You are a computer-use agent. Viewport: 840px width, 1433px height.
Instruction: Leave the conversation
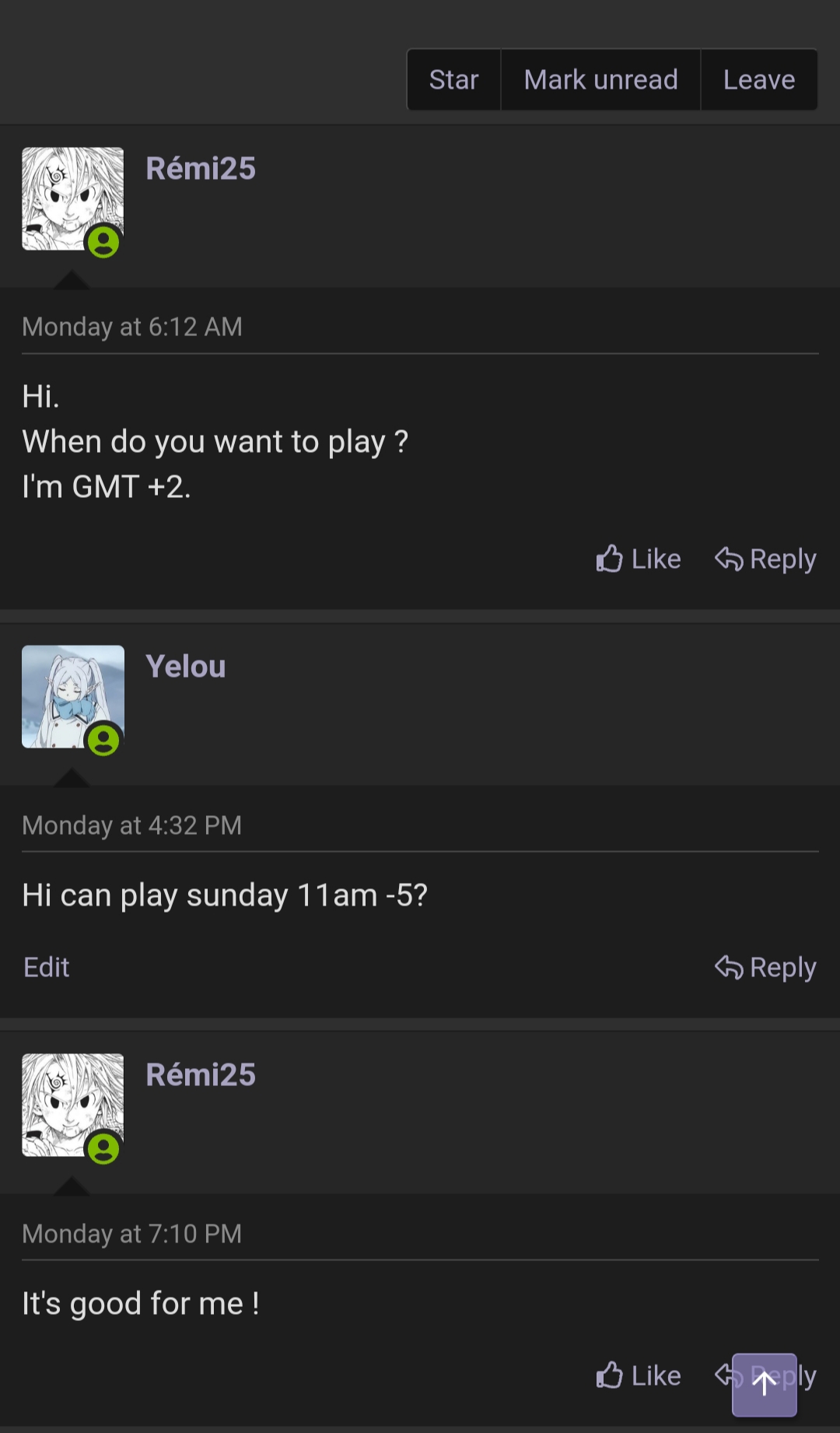[x=759, y=79]
